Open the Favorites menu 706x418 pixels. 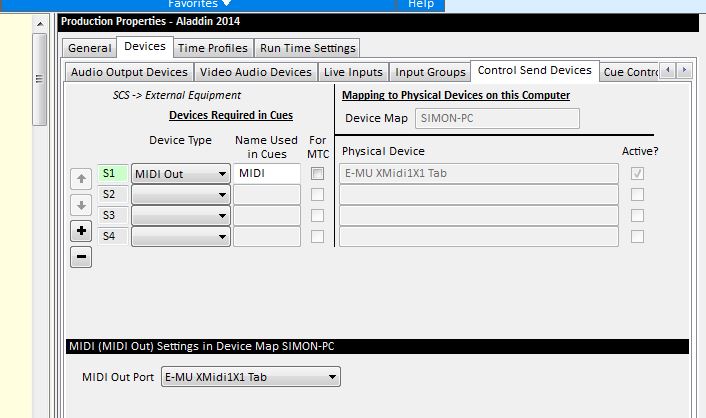[x=199, y=4]
